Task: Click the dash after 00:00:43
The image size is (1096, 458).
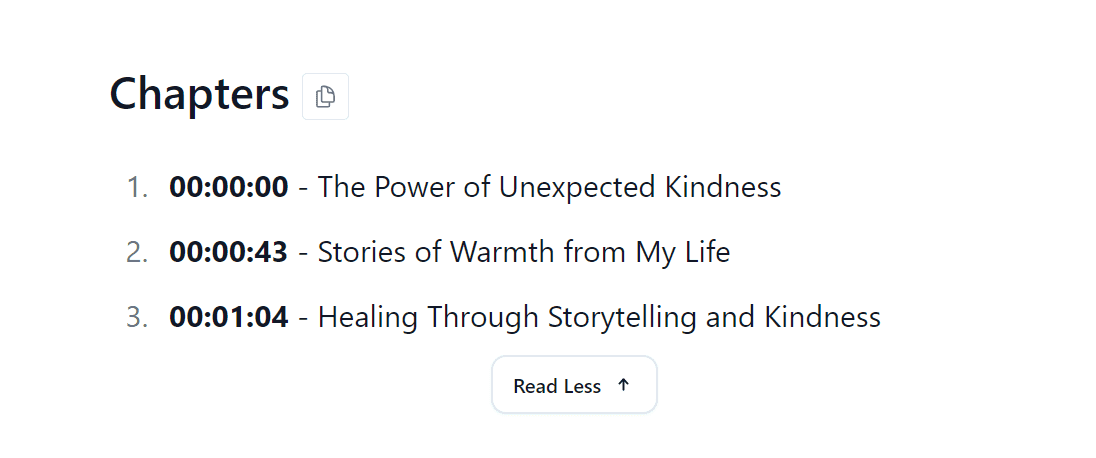Action: point(303,254)
